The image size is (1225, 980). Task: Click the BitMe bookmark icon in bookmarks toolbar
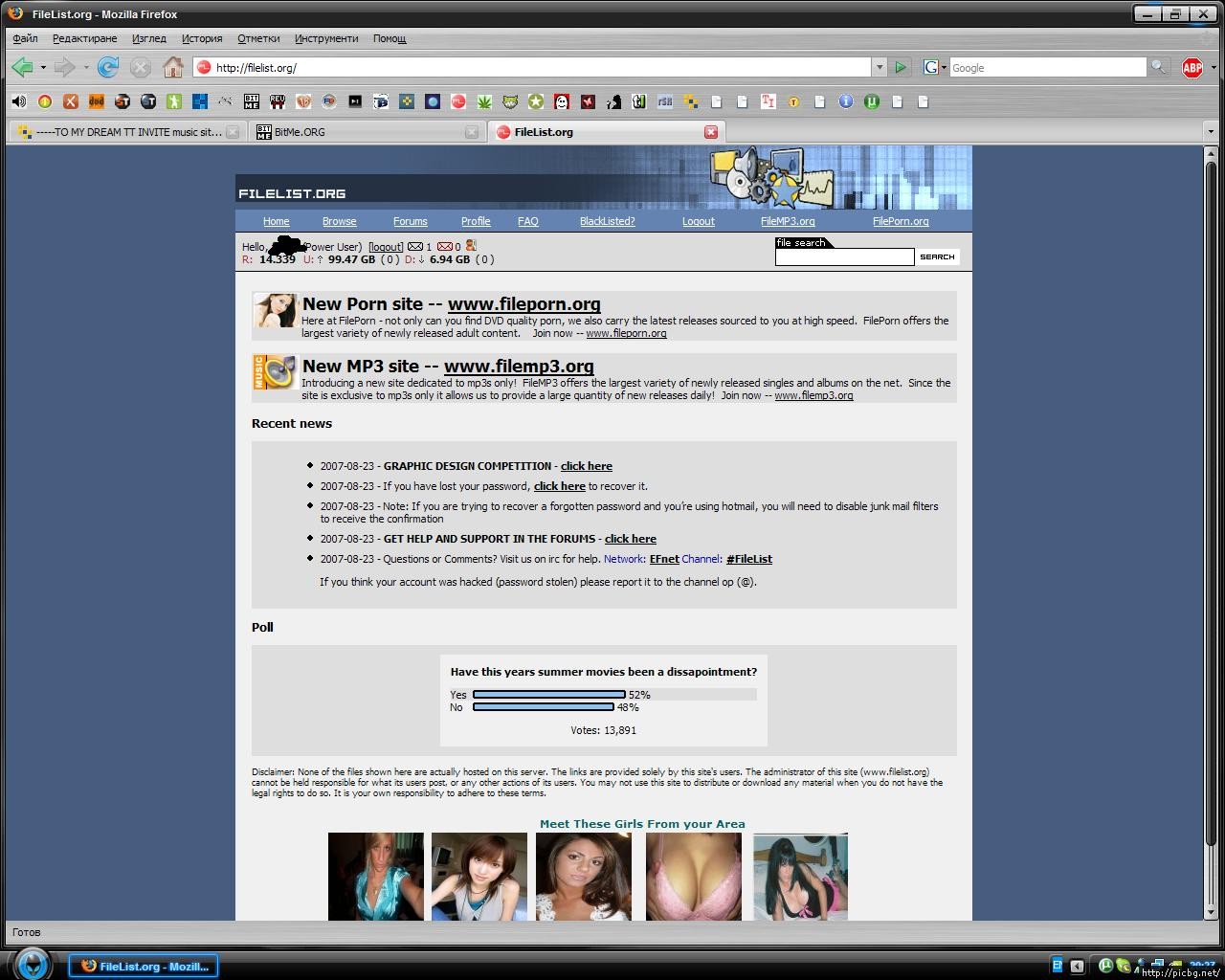(252, 101)
